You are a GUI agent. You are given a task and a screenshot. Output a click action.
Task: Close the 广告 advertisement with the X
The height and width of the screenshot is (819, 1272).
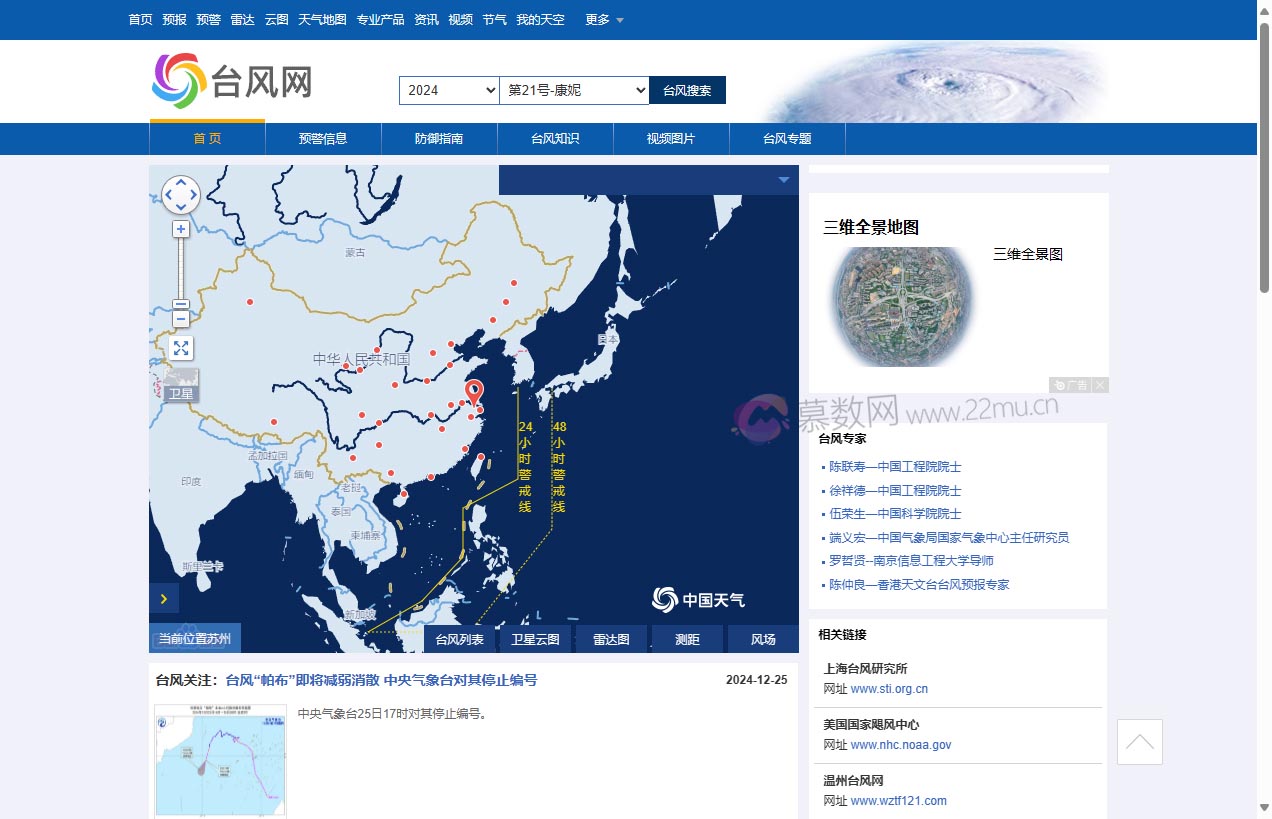click(x=1099, y=385)
